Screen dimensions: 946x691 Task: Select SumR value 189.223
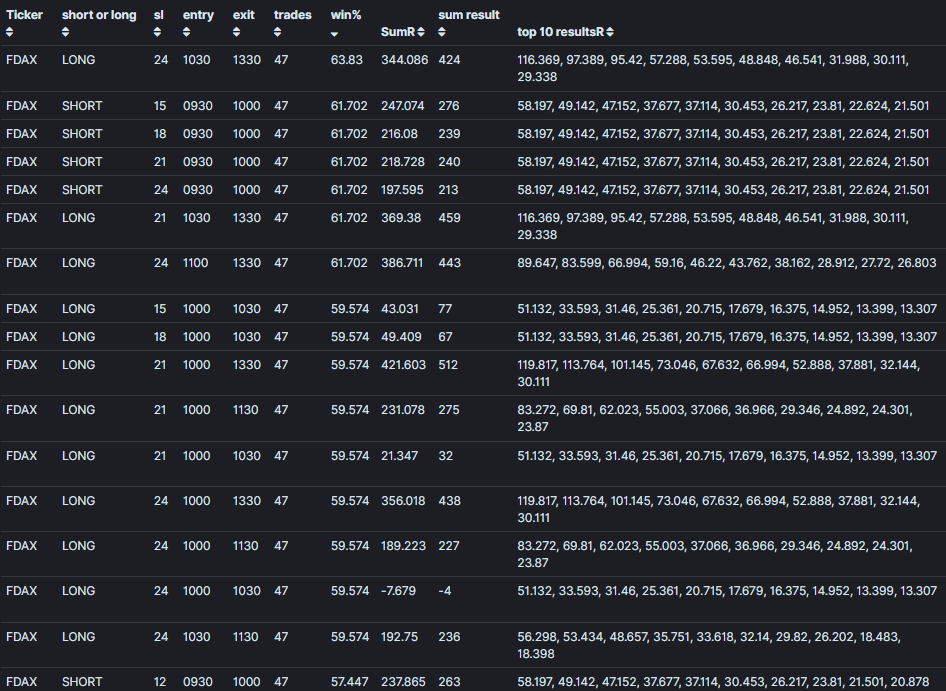(403, 546)
